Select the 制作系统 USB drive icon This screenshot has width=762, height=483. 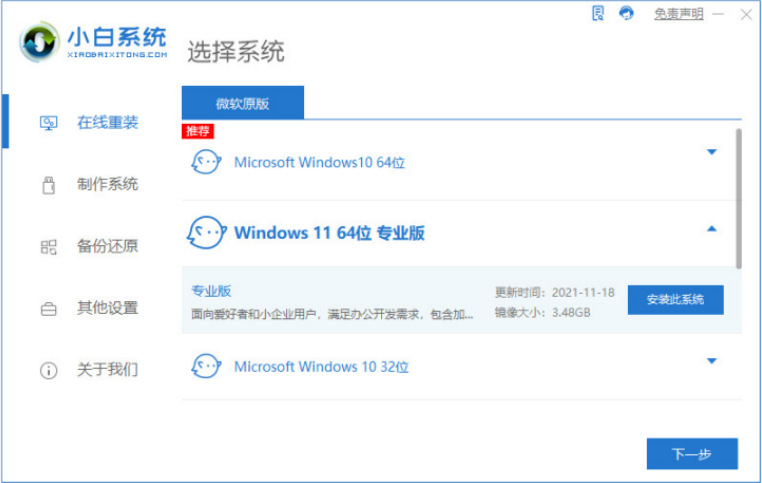point(48,185)
